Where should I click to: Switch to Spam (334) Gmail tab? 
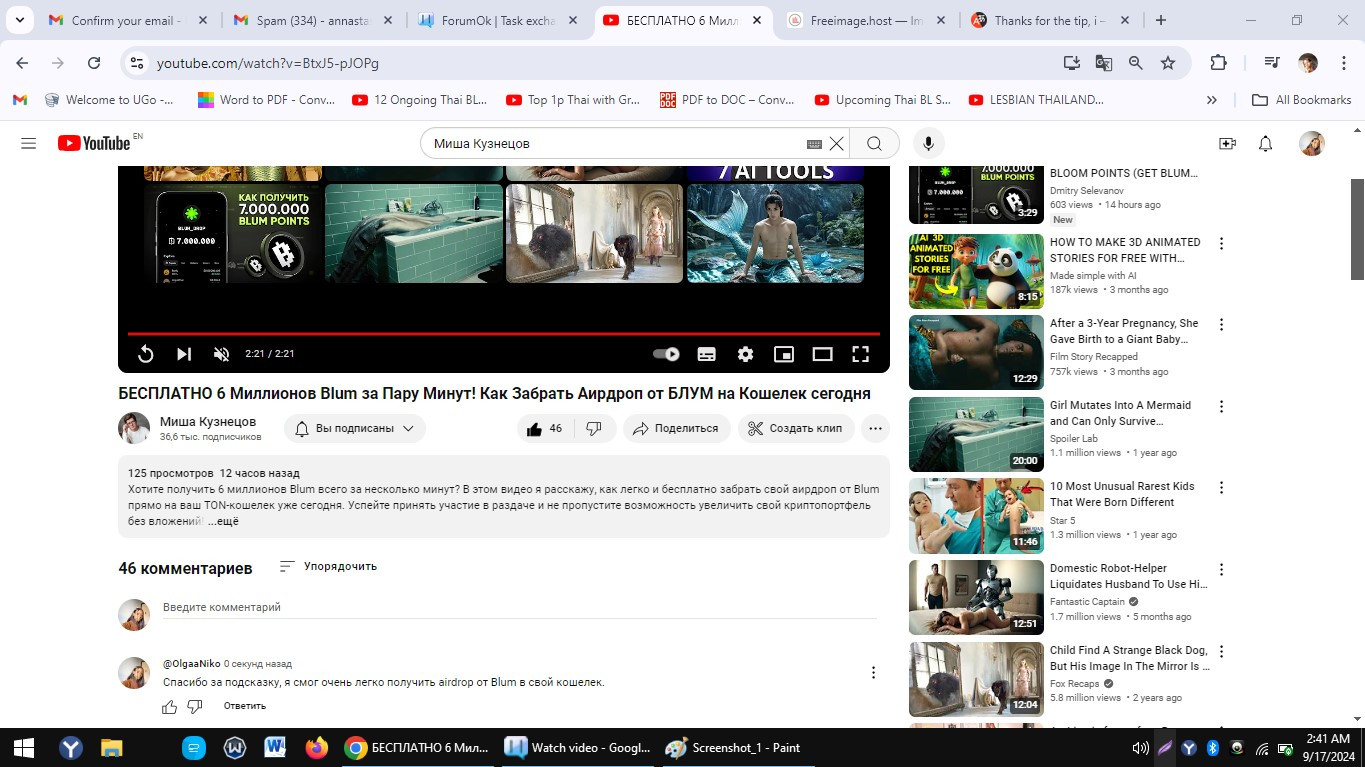[x=311, y=20]
